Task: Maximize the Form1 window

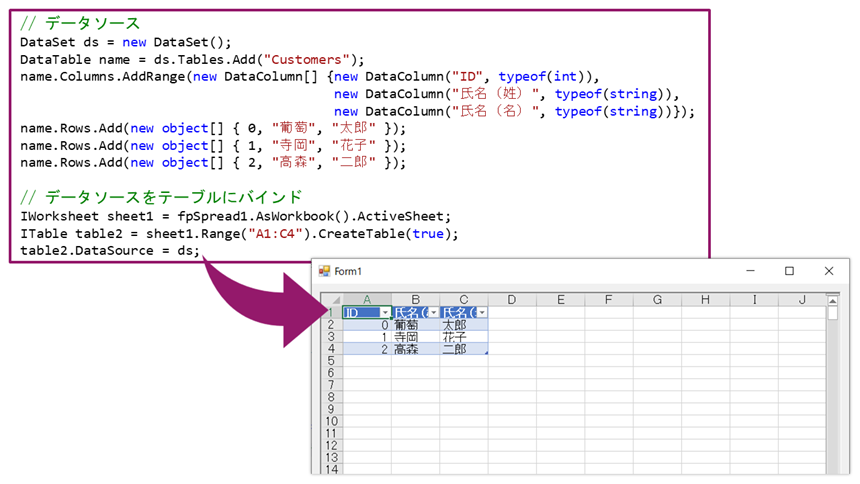Action: tap(789, 271)
